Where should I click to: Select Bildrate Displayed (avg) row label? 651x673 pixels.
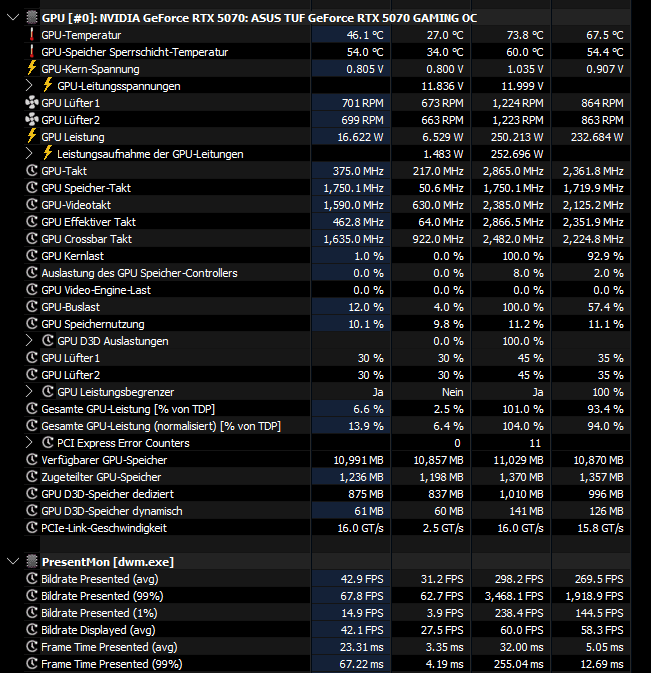pyautogui.click(x=98, y=630)
